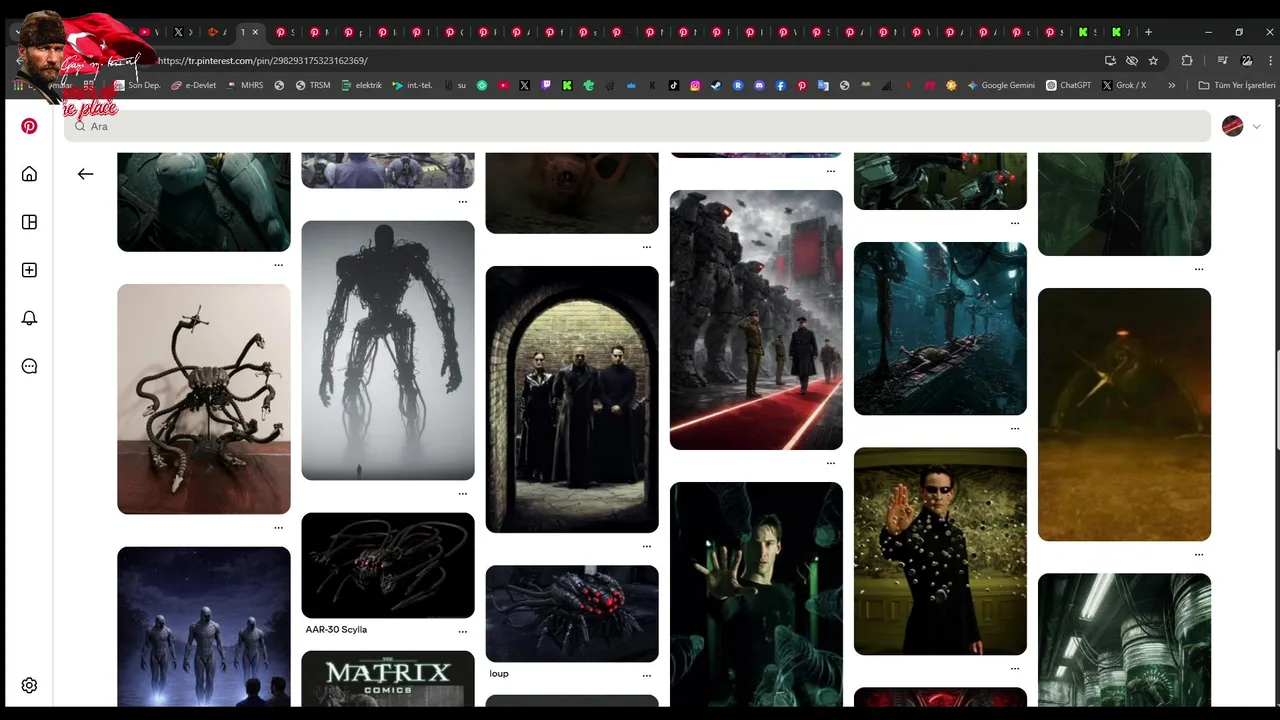Image resolution: width=1280 pixels, height=720 pixels.
Task: Go back with the left arrow
Action: coord(85,174)
